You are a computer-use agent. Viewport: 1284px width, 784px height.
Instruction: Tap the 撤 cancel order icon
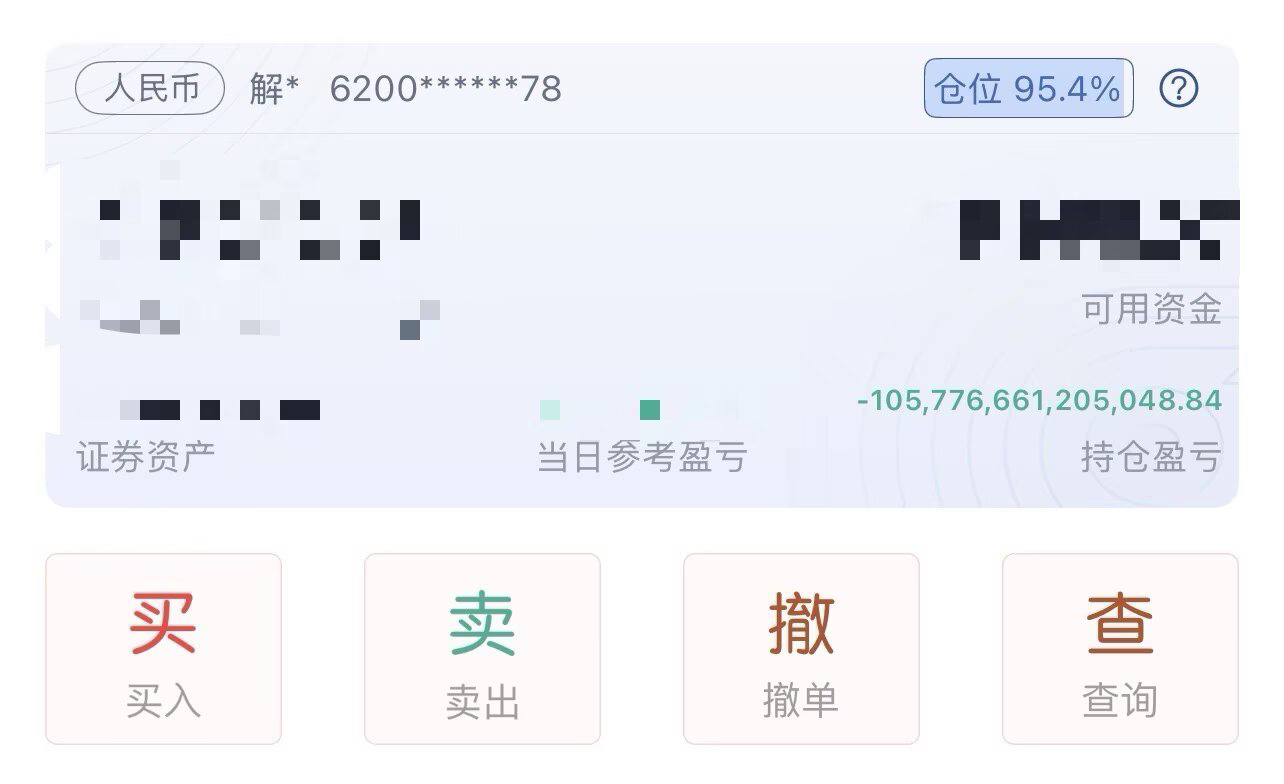point(801,623)
